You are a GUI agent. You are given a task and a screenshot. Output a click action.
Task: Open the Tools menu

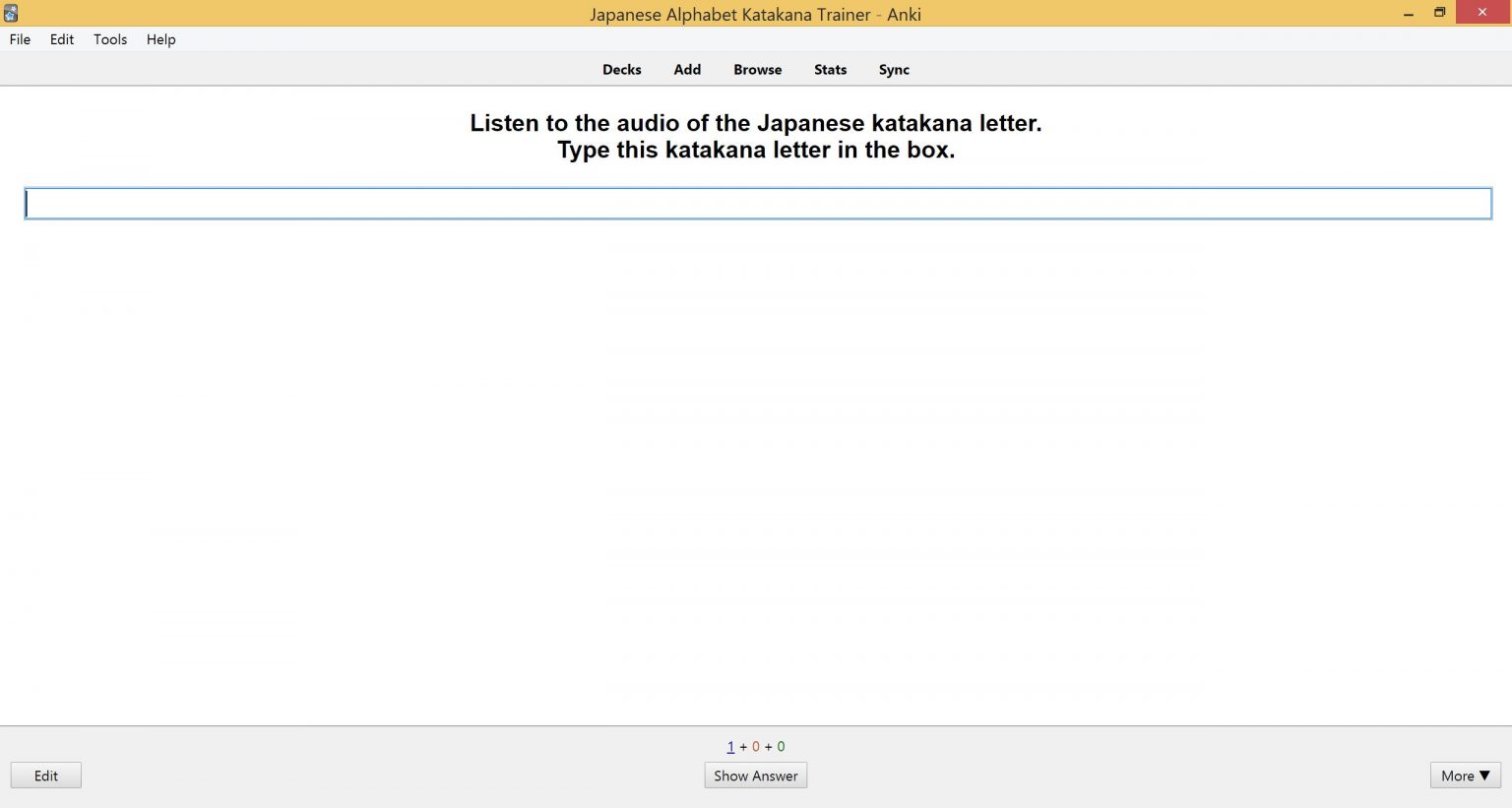click(109, 39)
